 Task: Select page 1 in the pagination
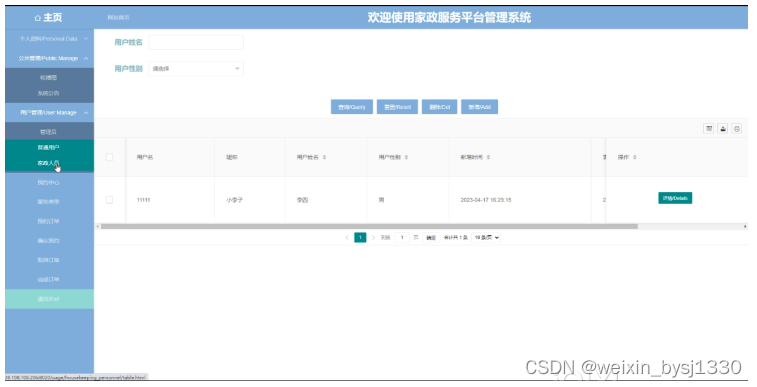(x=360, y=237)
